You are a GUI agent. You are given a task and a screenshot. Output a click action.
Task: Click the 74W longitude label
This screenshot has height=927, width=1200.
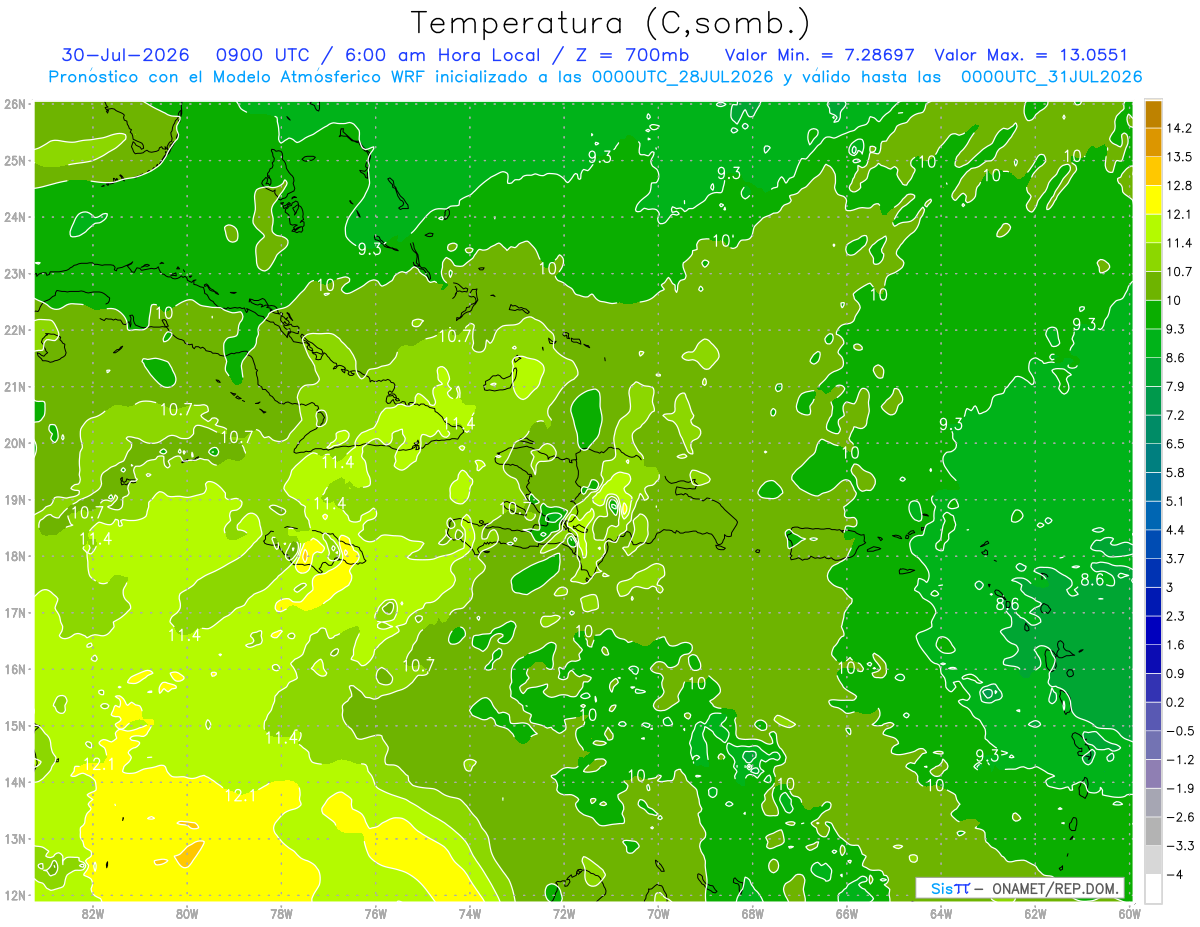(469, 913)
